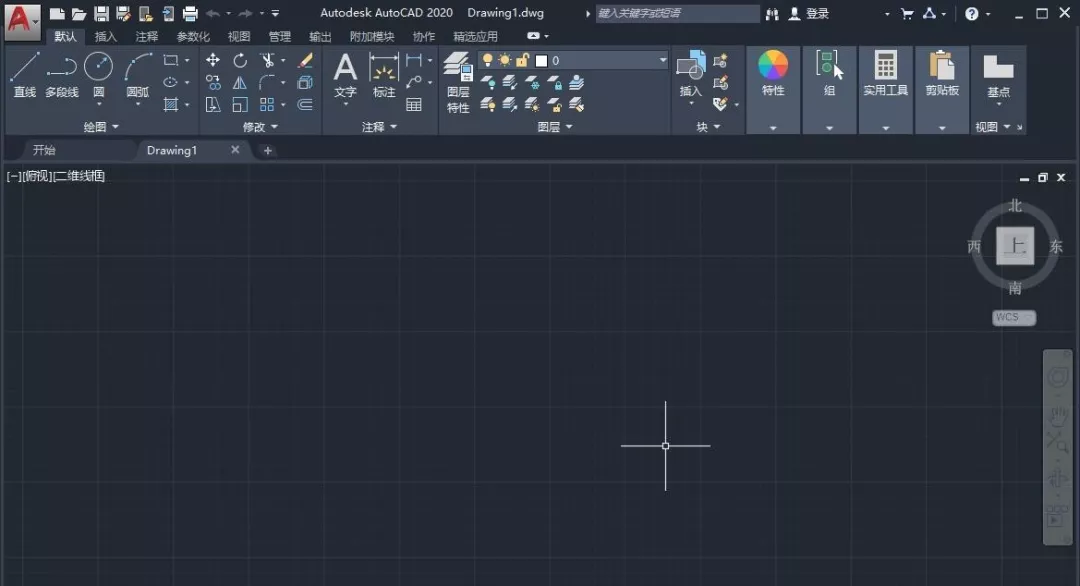Open the layer 0 dropdown list
This screenshot has width=1080, height=586.
tap(663, 61)
